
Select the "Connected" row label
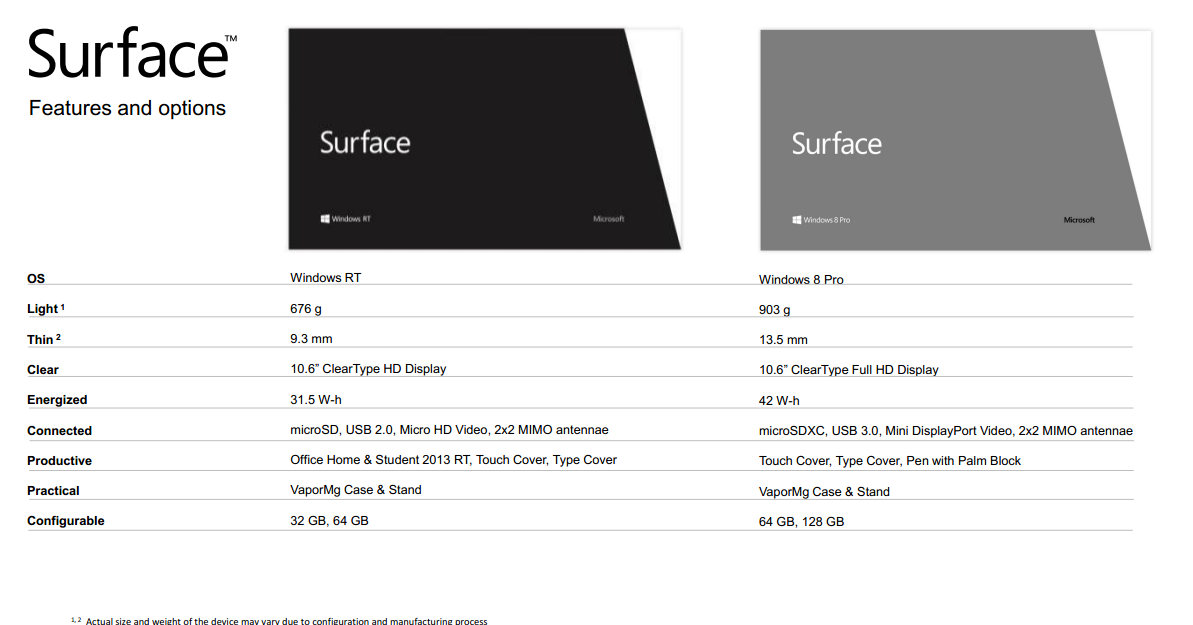click(x=59, y=431)
